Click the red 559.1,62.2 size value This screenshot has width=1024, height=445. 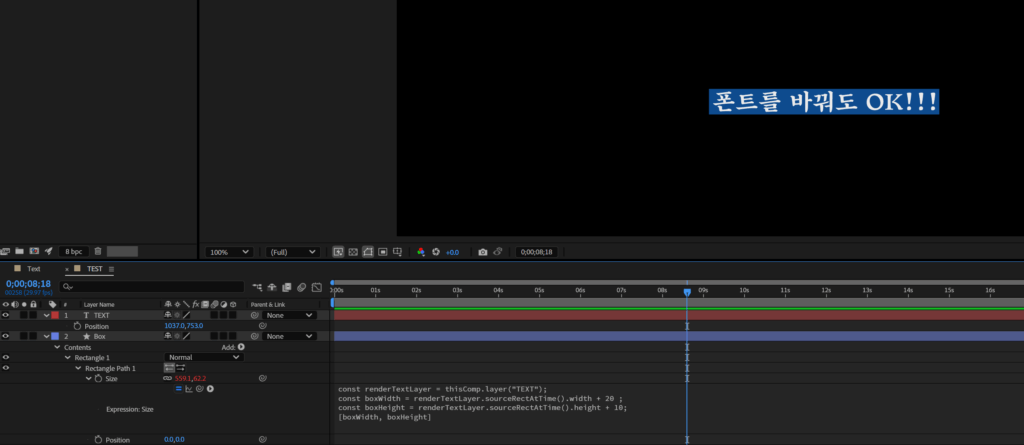[190, 378]
